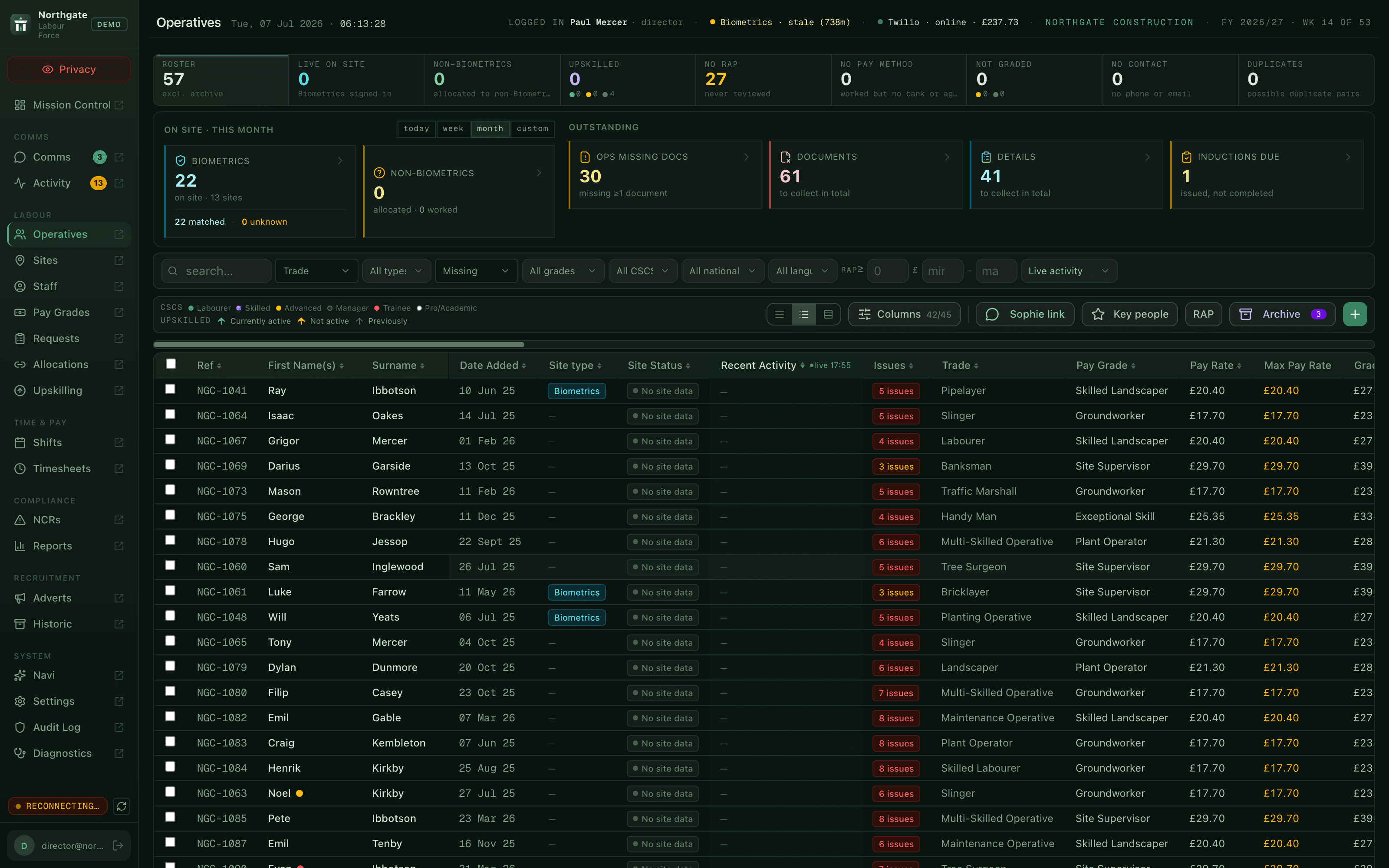
Task: Click the Details card arrow
Action: tap(1147, 157)
